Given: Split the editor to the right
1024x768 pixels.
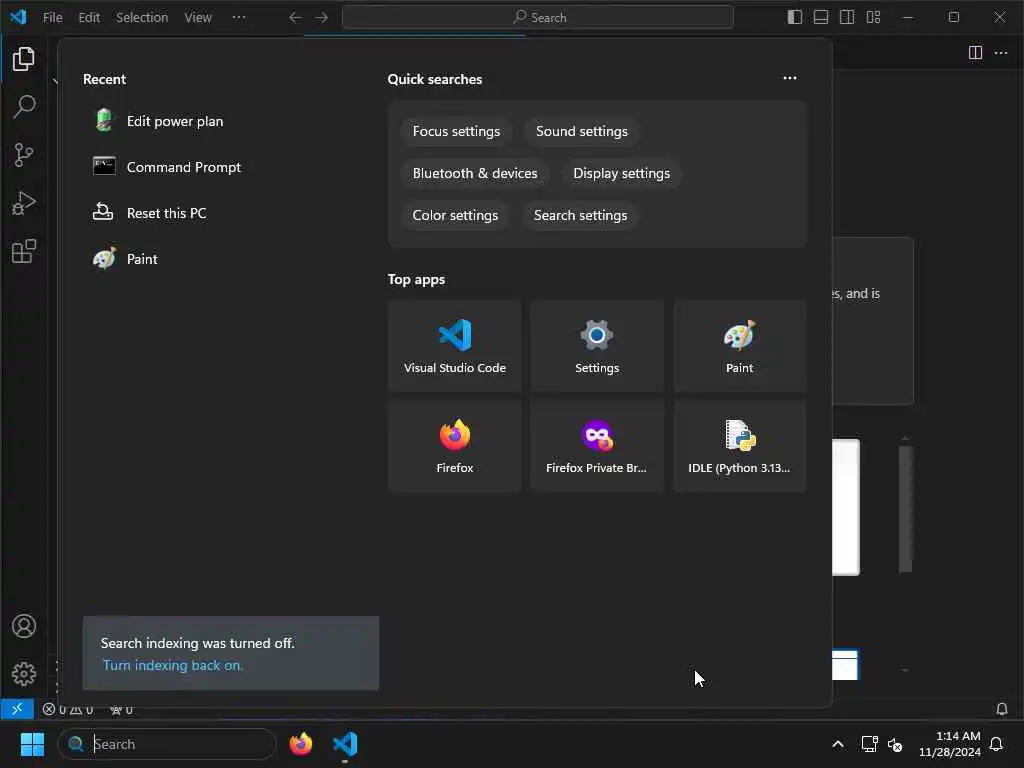Looking at the screenshot, I should click(975, 53).
